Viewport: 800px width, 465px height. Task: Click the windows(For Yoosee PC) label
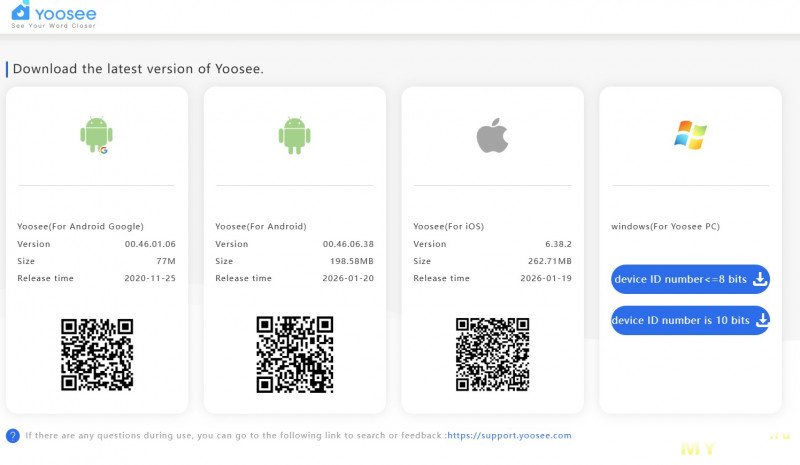tap(665, 227)
